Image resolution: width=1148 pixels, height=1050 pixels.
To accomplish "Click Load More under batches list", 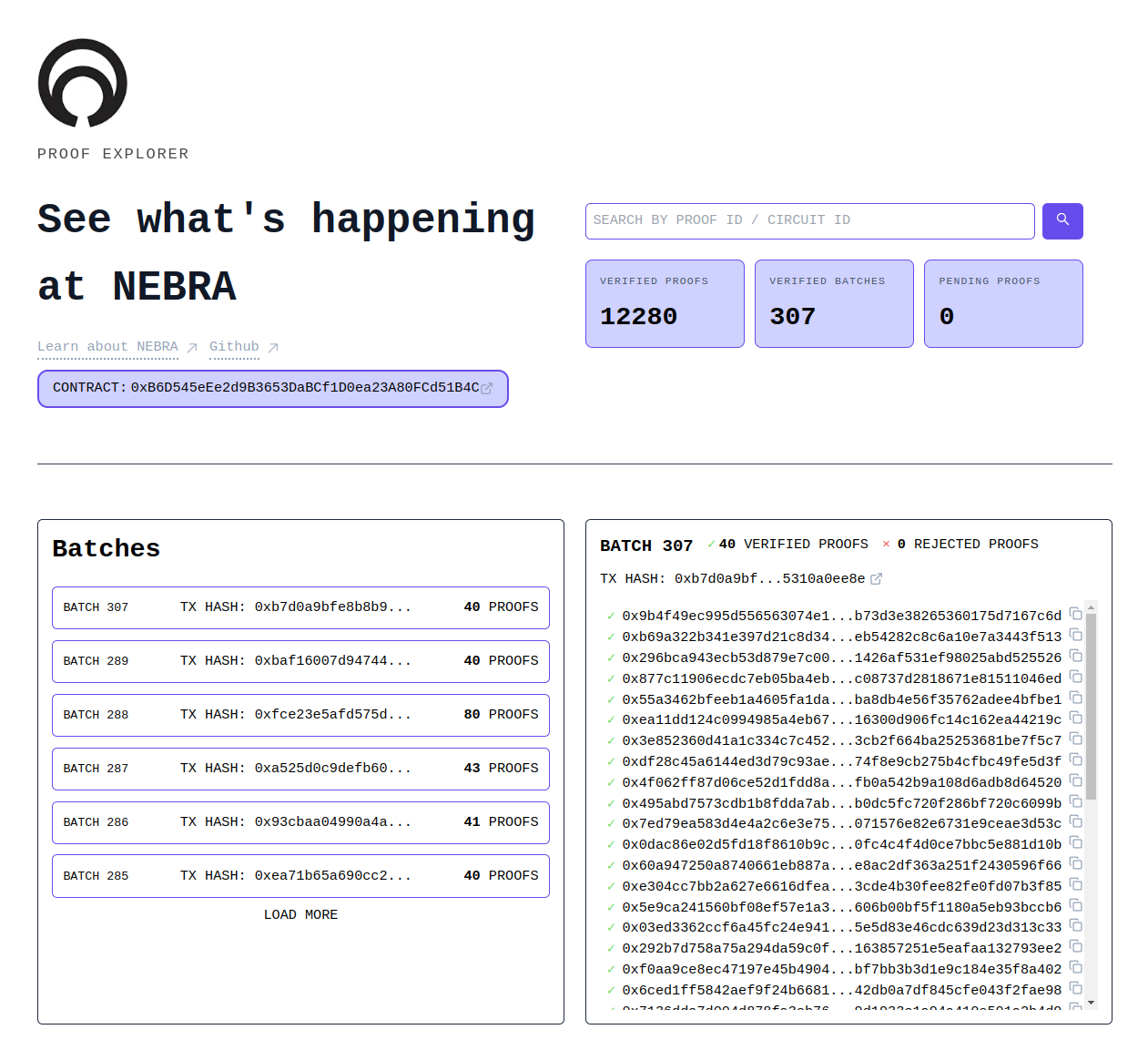I will point(300,914).
